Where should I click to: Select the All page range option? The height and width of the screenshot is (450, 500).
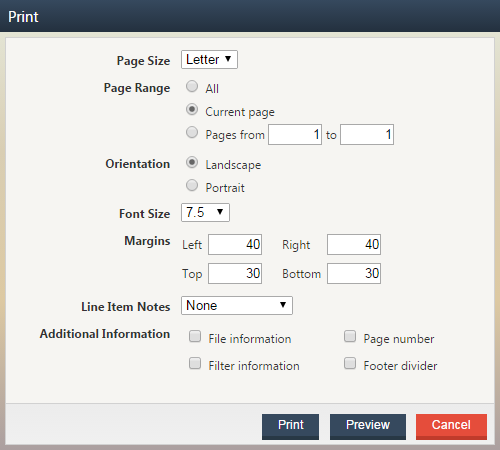tap(192, 86)
